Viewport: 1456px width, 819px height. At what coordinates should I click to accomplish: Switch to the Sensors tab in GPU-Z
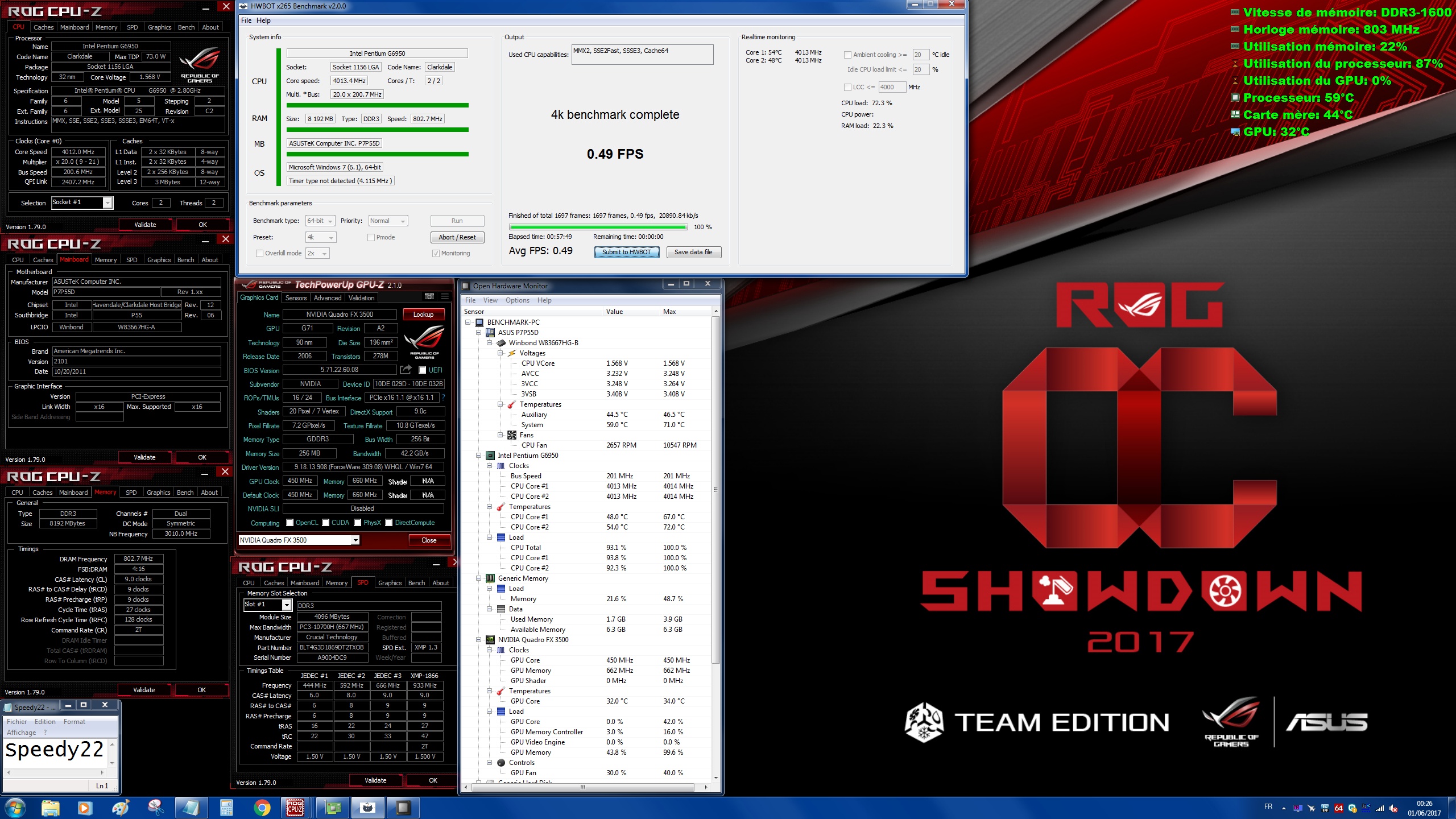point(296,298)
